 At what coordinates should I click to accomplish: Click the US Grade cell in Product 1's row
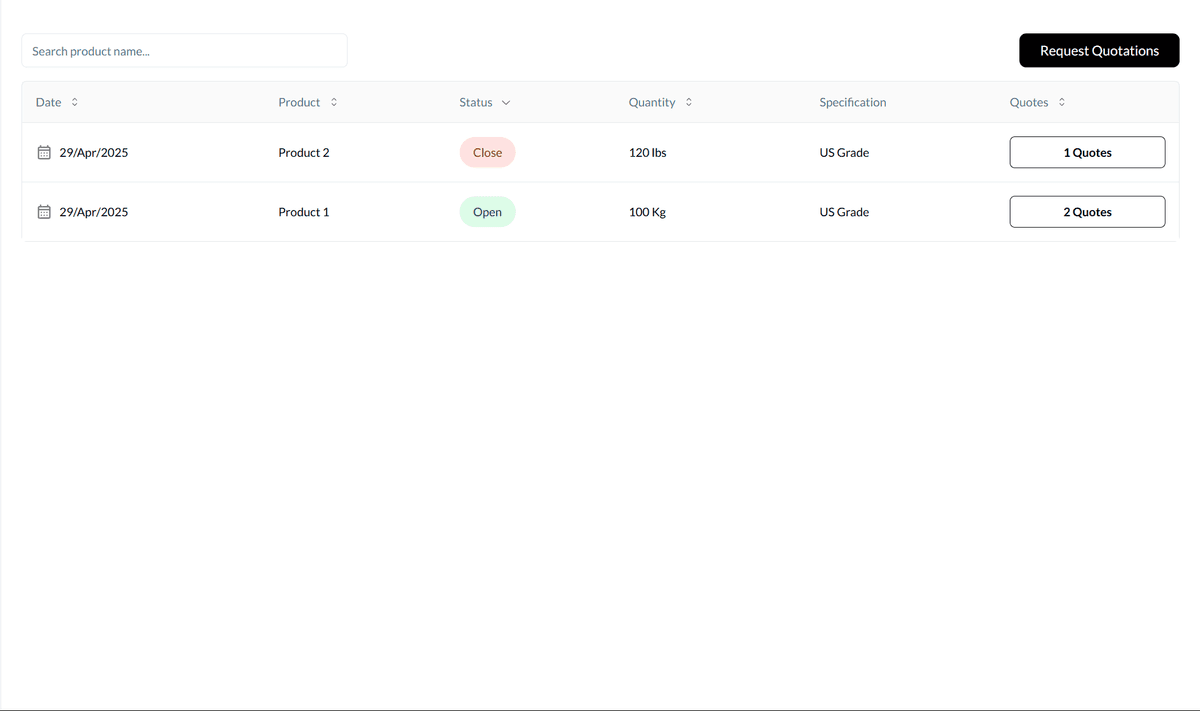[x=843, y=211]
